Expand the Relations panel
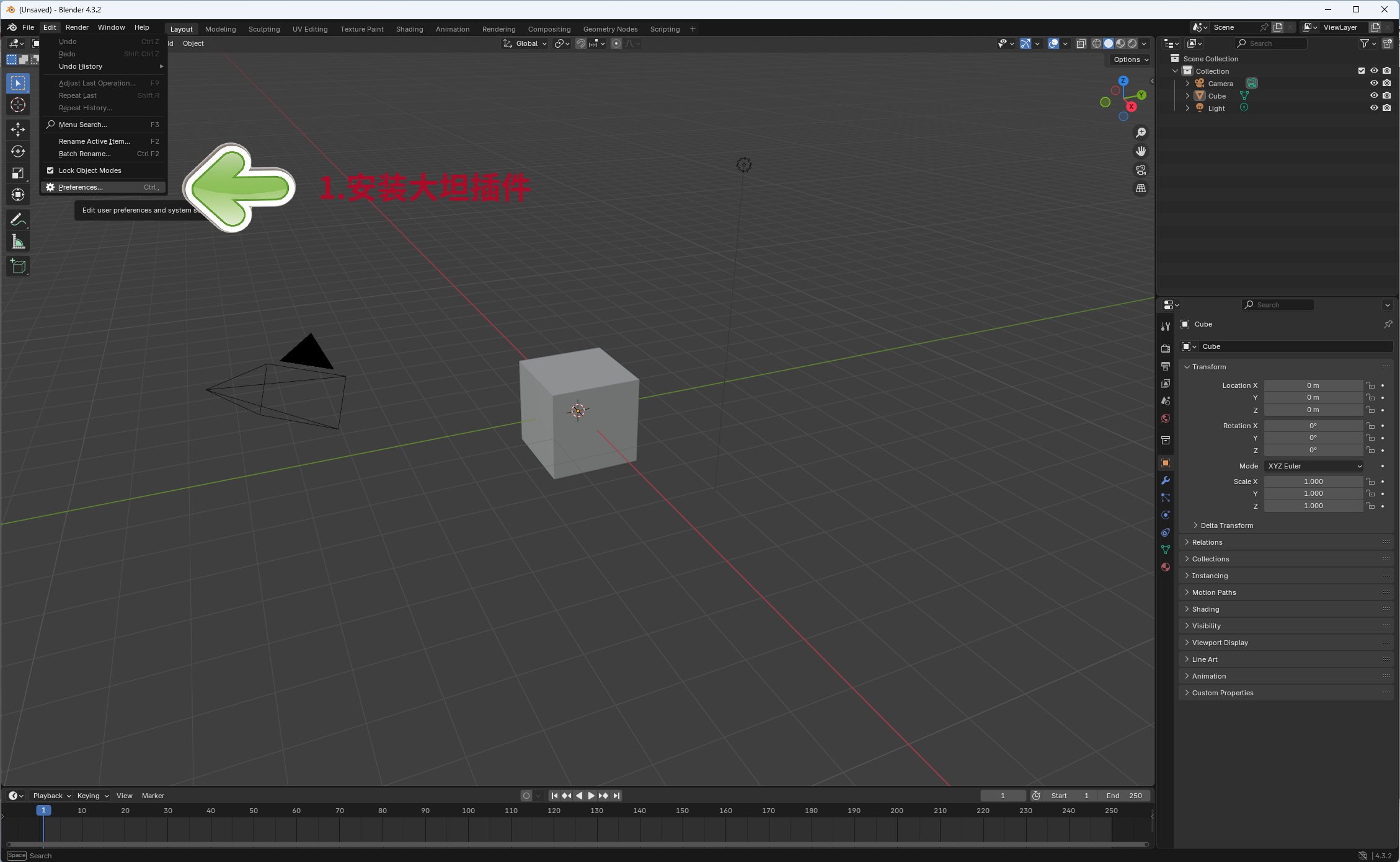 pos(1207,542)
